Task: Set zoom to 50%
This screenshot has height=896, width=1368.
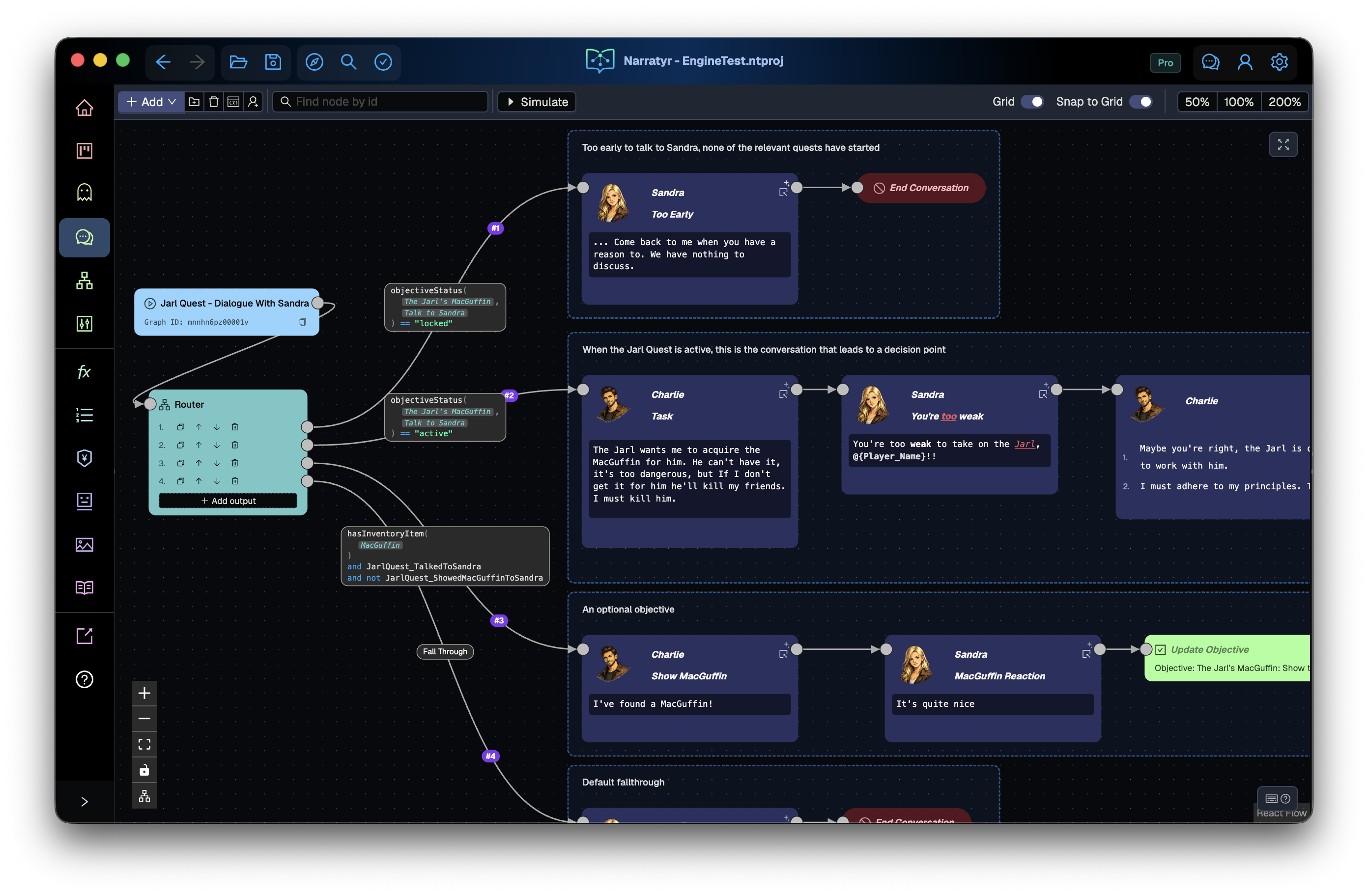Action: 1197,102
